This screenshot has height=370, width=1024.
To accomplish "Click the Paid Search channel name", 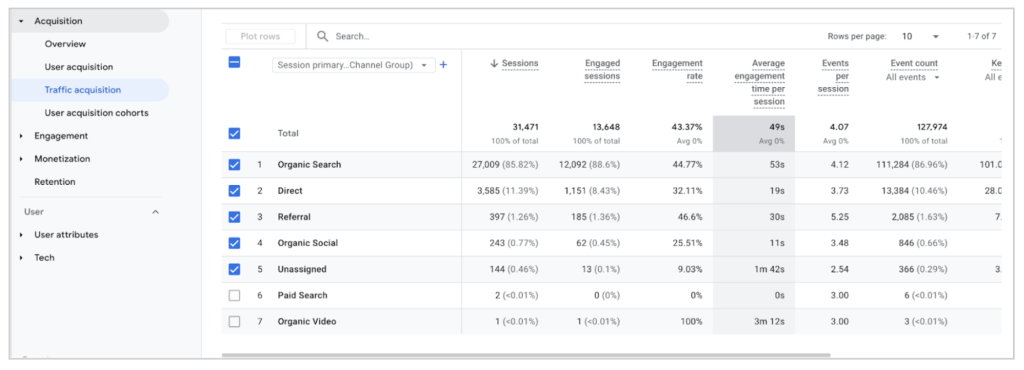I will [x=302, y=295].
